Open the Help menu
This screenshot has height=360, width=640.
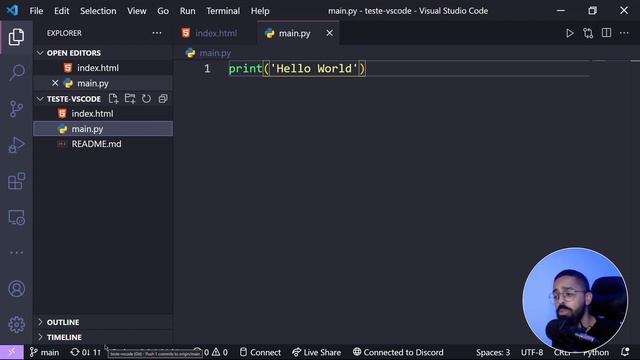click(x=260, y=11)
